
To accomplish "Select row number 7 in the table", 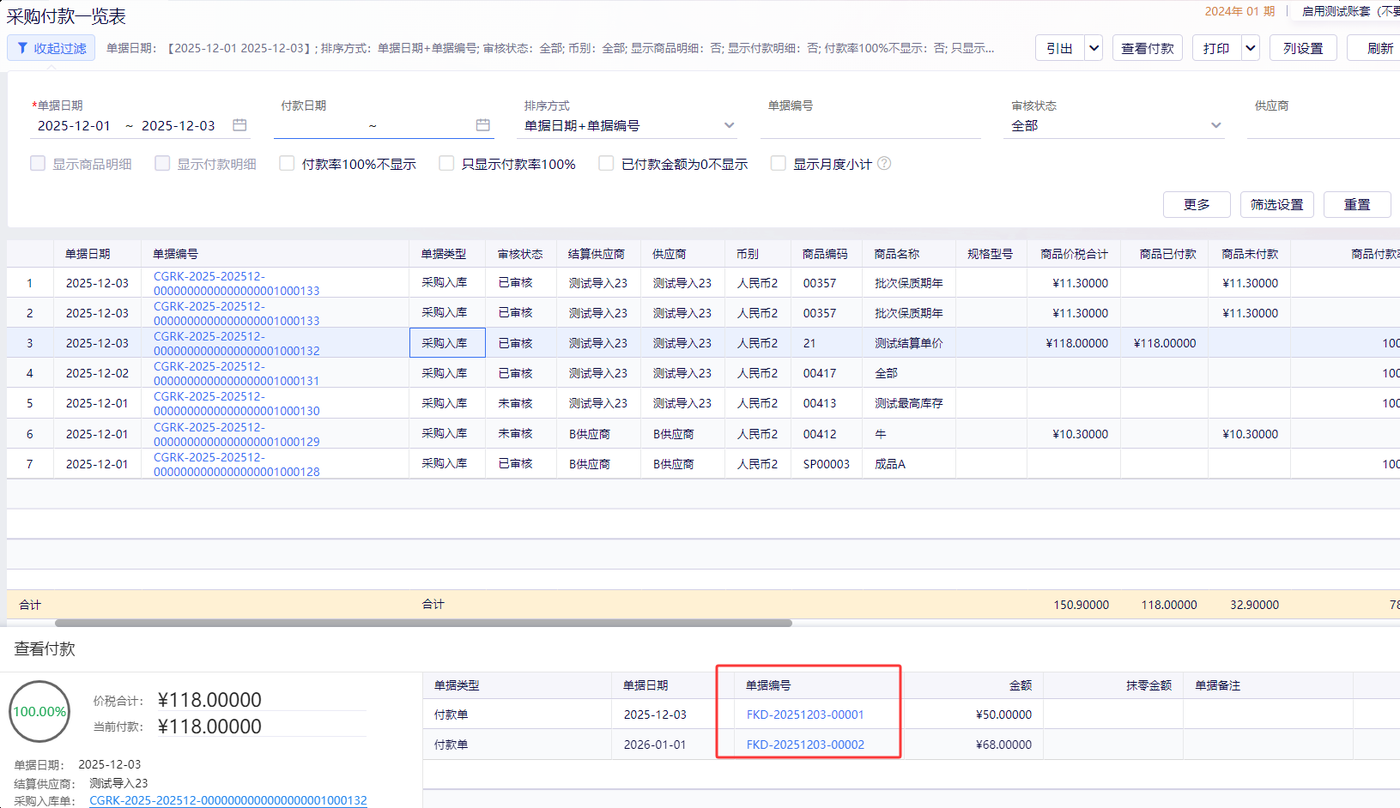I will pyautogui.click(x=30, y=464).
